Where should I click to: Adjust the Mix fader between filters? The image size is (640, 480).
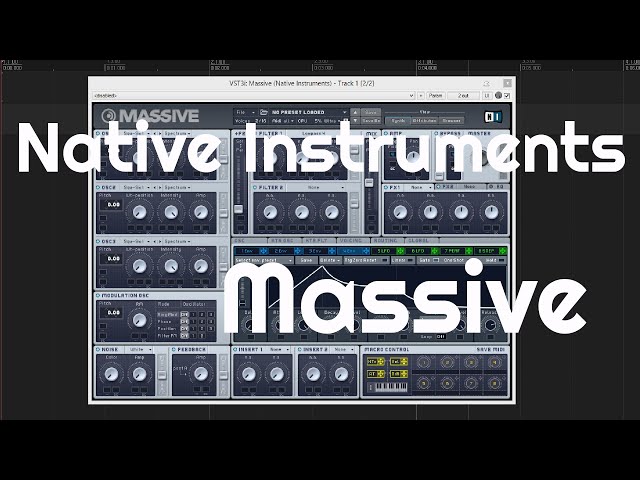point(369,182)
